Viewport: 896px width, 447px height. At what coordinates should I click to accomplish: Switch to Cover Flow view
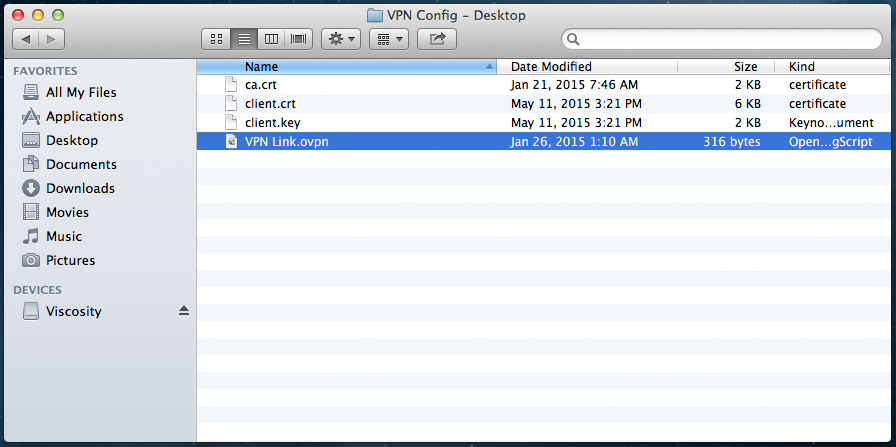pyautogui.click(x=298, y=39)
